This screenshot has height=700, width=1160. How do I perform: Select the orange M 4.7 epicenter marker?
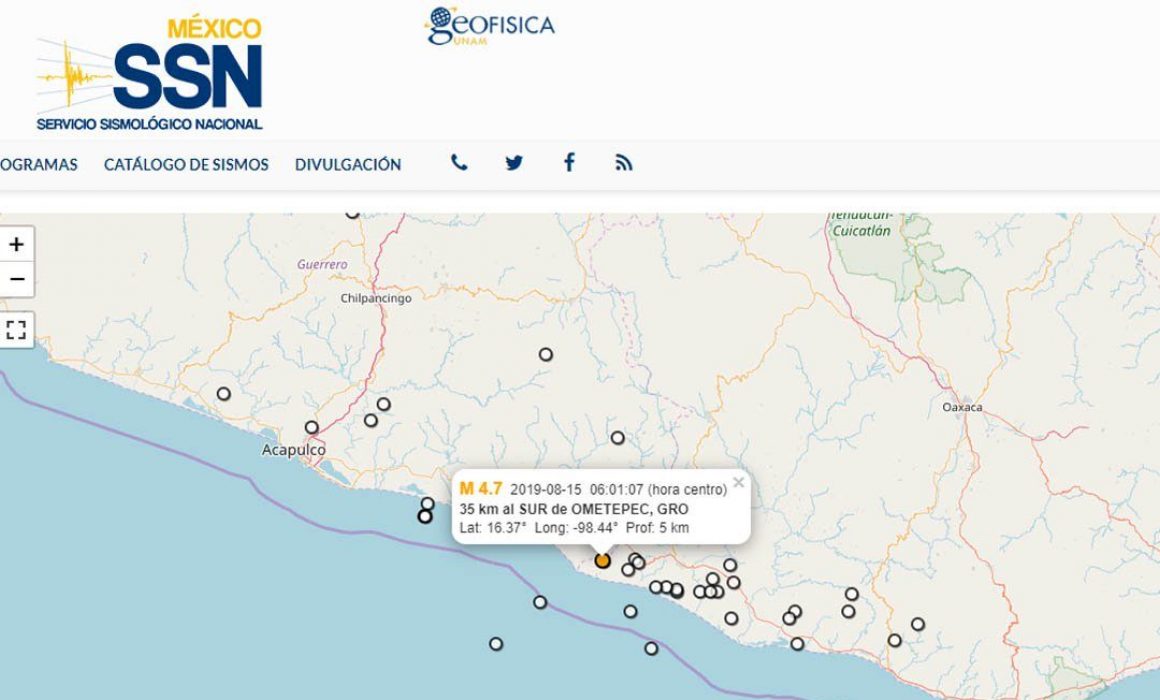coord(603,561)
